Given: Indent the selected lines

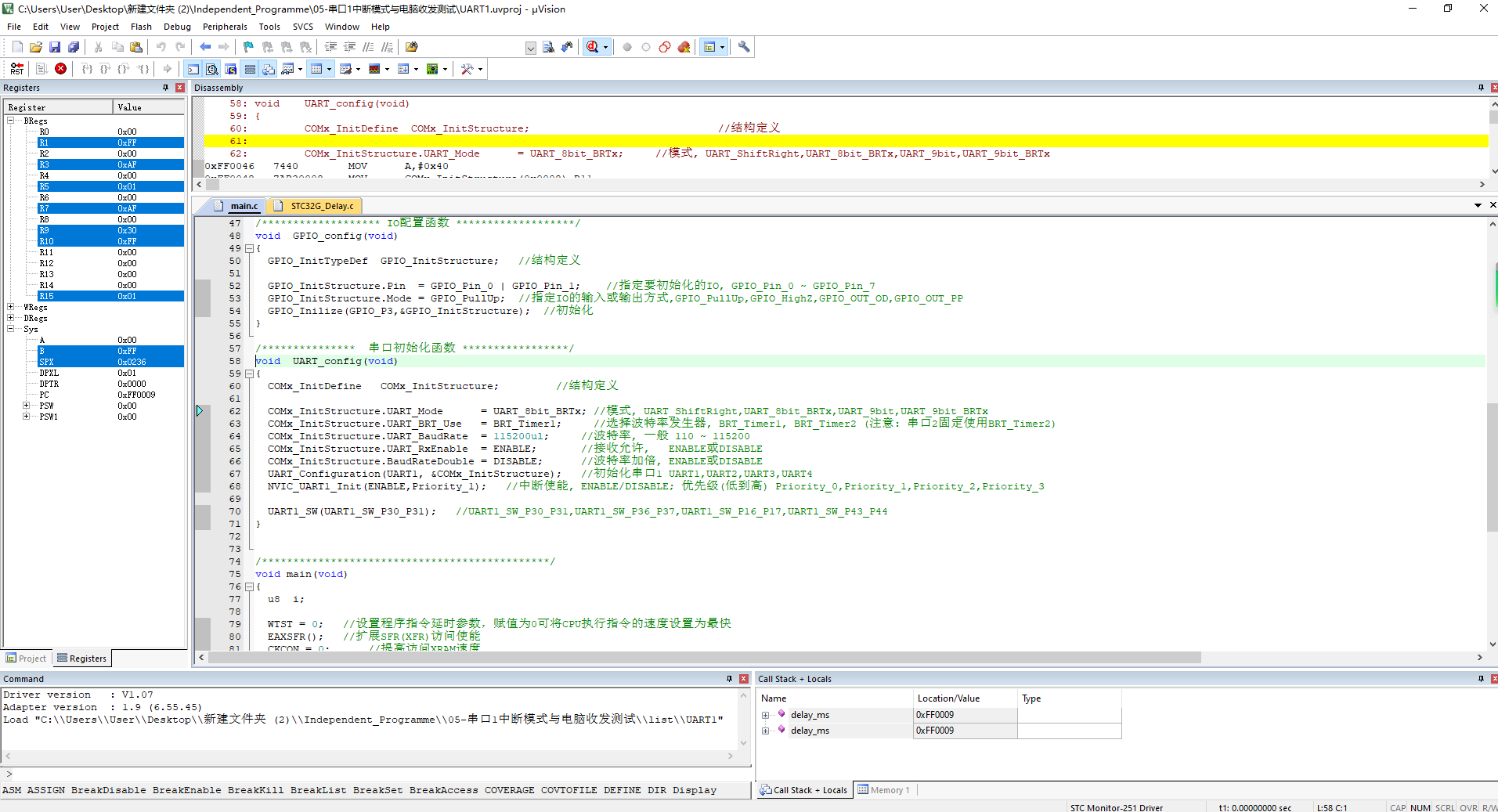Looking at the screenshot, I should coord(330,47).
